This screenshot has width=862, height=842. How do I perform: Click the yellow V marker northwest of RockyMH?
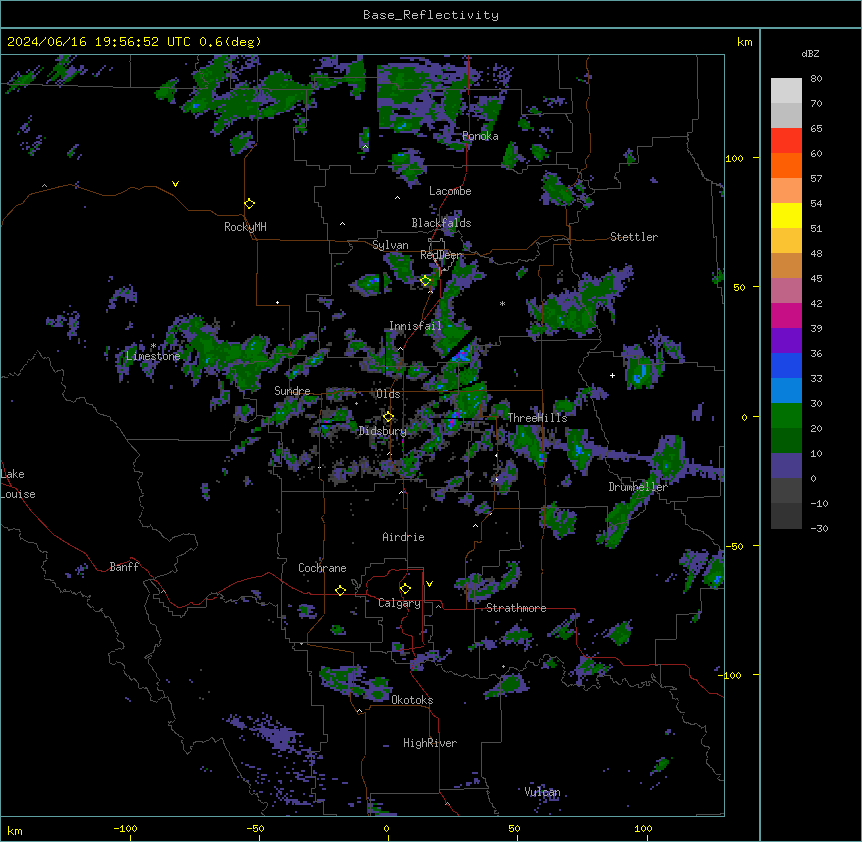175,184
